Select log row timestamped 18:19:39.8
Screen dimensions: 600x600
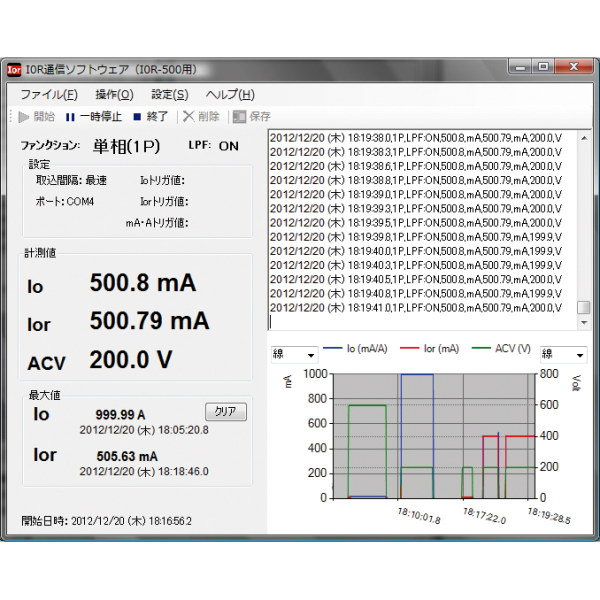click(416, 237)
